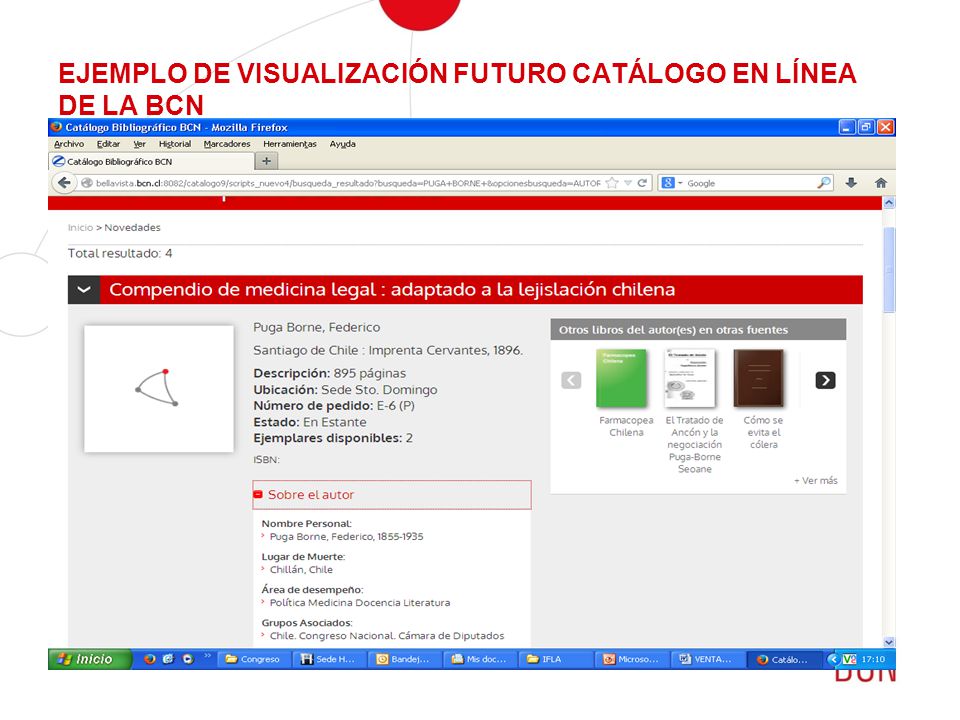
Task: Click the 17:10 taskbar clock
Action: click(873, 659)
